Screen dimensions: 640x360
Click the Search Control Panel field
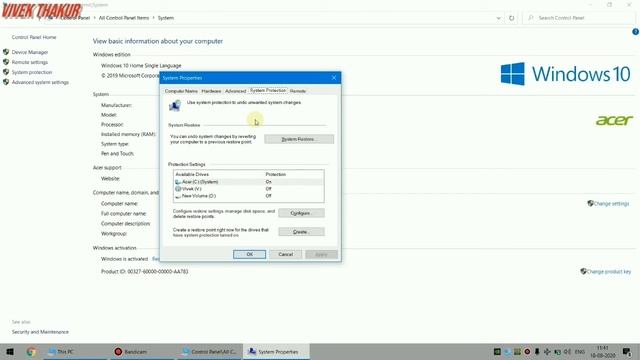click(579, 18)
